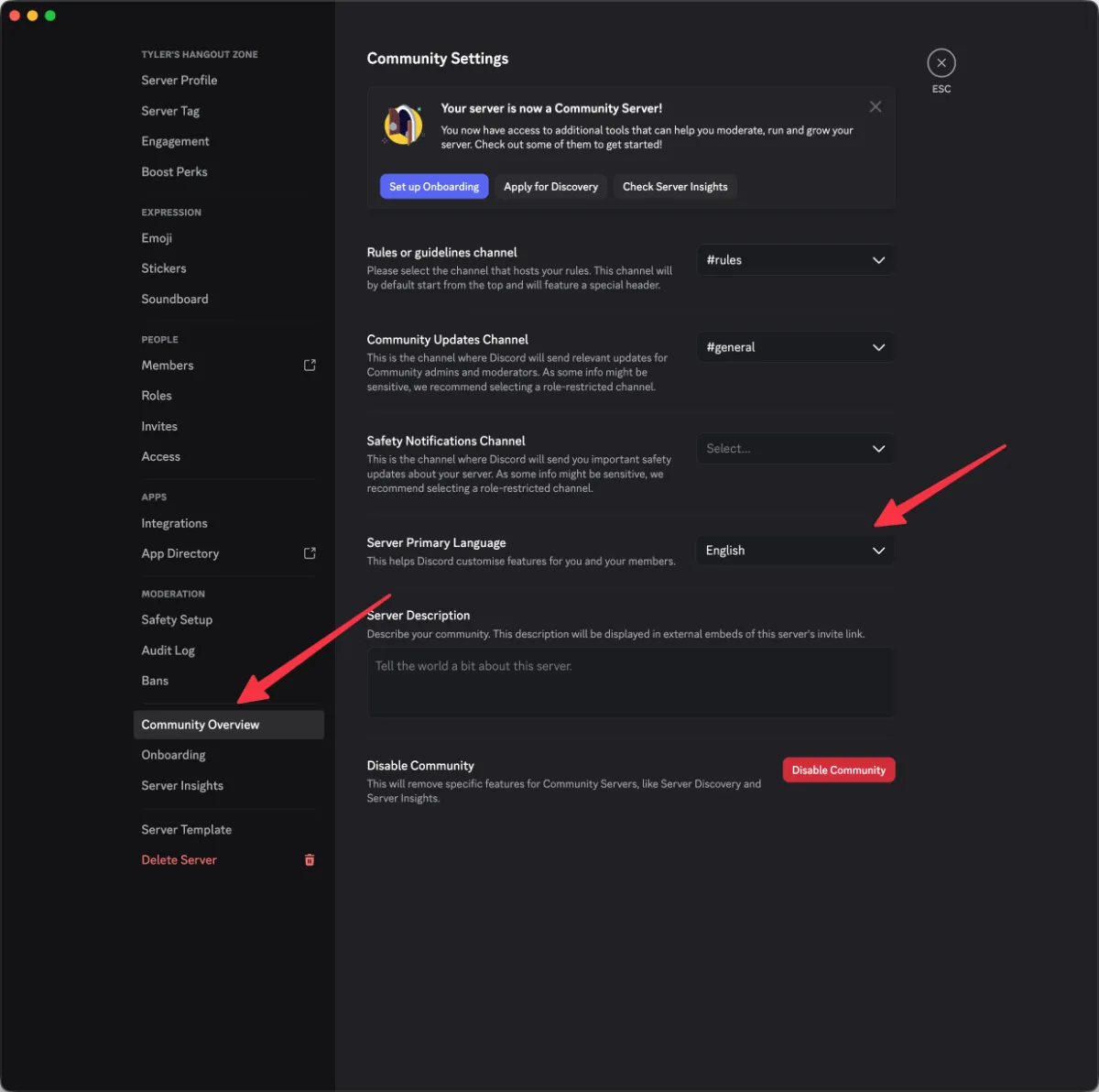Image resolution: width=1099 pixels, height=1092 pixels.
Task: Open the Rules or guidelines channel dropdown
Action: point(795,260)
